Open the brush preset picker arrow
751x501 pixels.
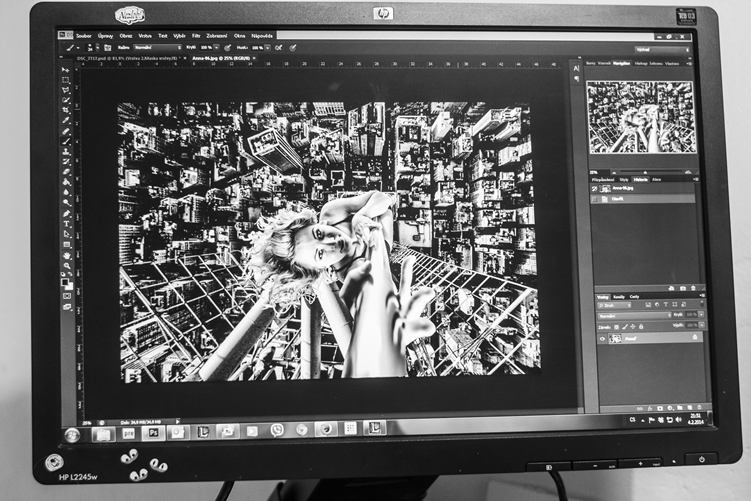pyautogui.click(x=98, y=48)
